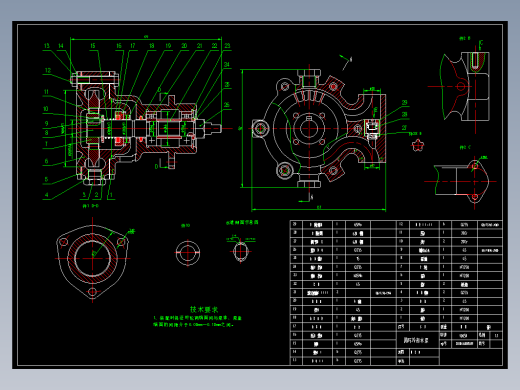Select part balloon number 14
The width and height of the screenshot is (520, 390).
pos(61,46)
